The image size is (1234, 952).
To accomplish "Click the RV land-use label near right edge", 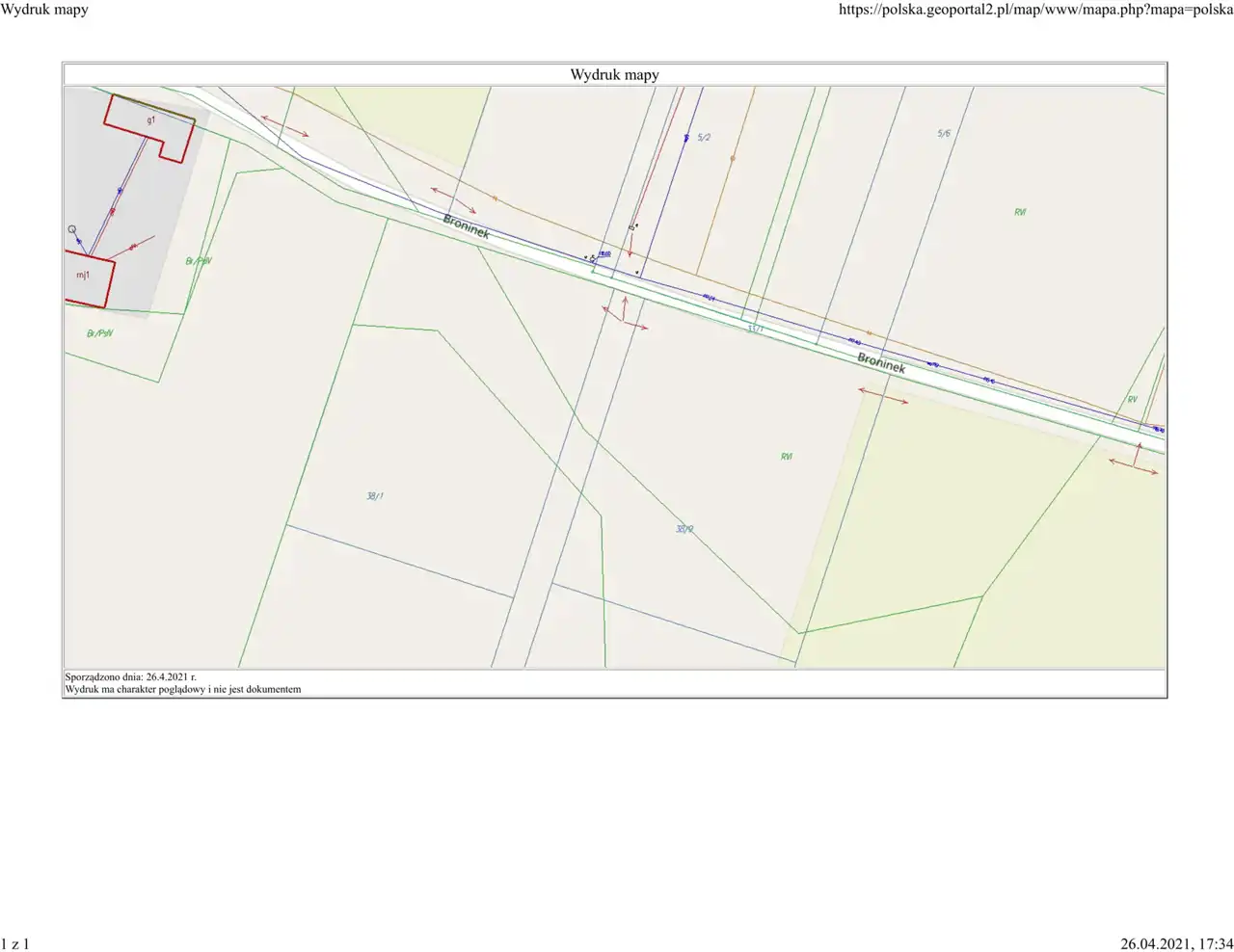I will coord(1132,399).
